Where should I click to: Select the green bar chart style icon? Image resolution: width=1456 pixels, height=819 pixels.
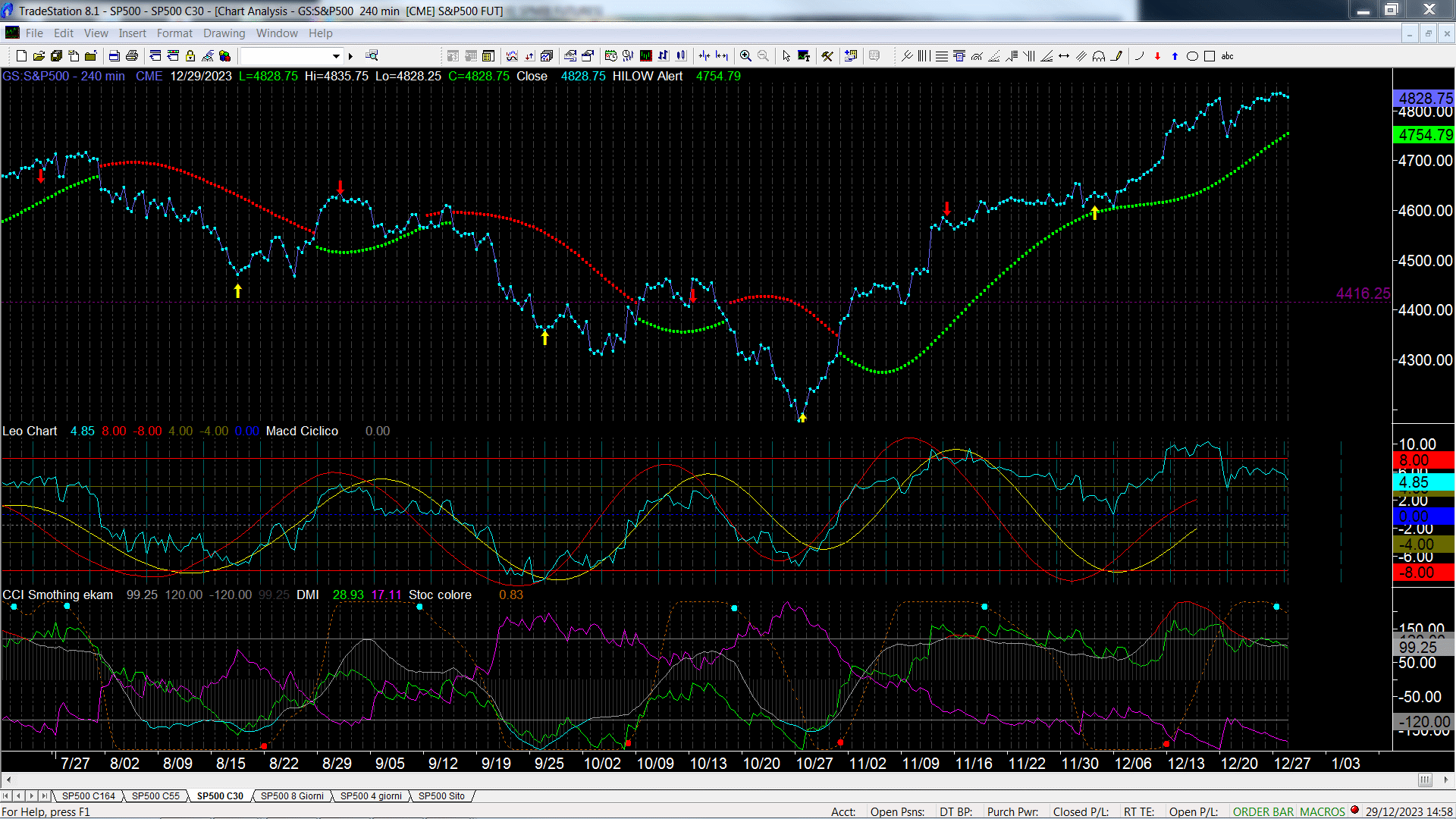tap(646, 56)
